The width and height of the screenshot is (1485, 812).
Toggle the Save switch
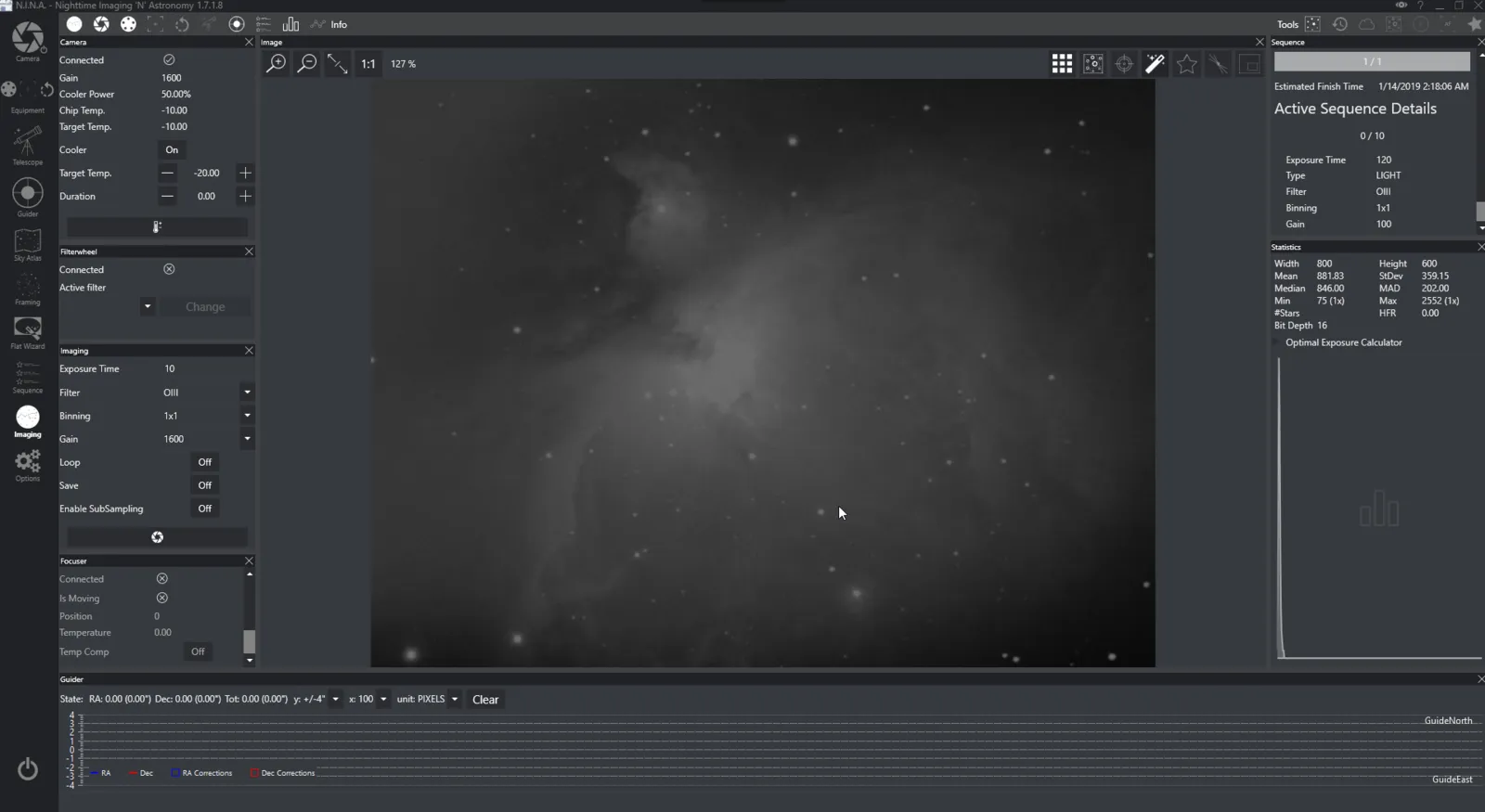coord(204,485)
